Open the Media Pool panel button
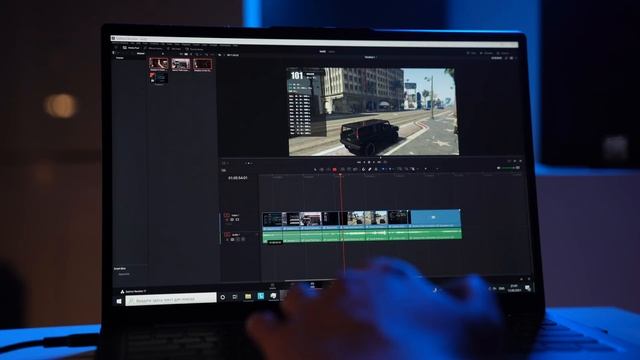 [x=131, y=48]
